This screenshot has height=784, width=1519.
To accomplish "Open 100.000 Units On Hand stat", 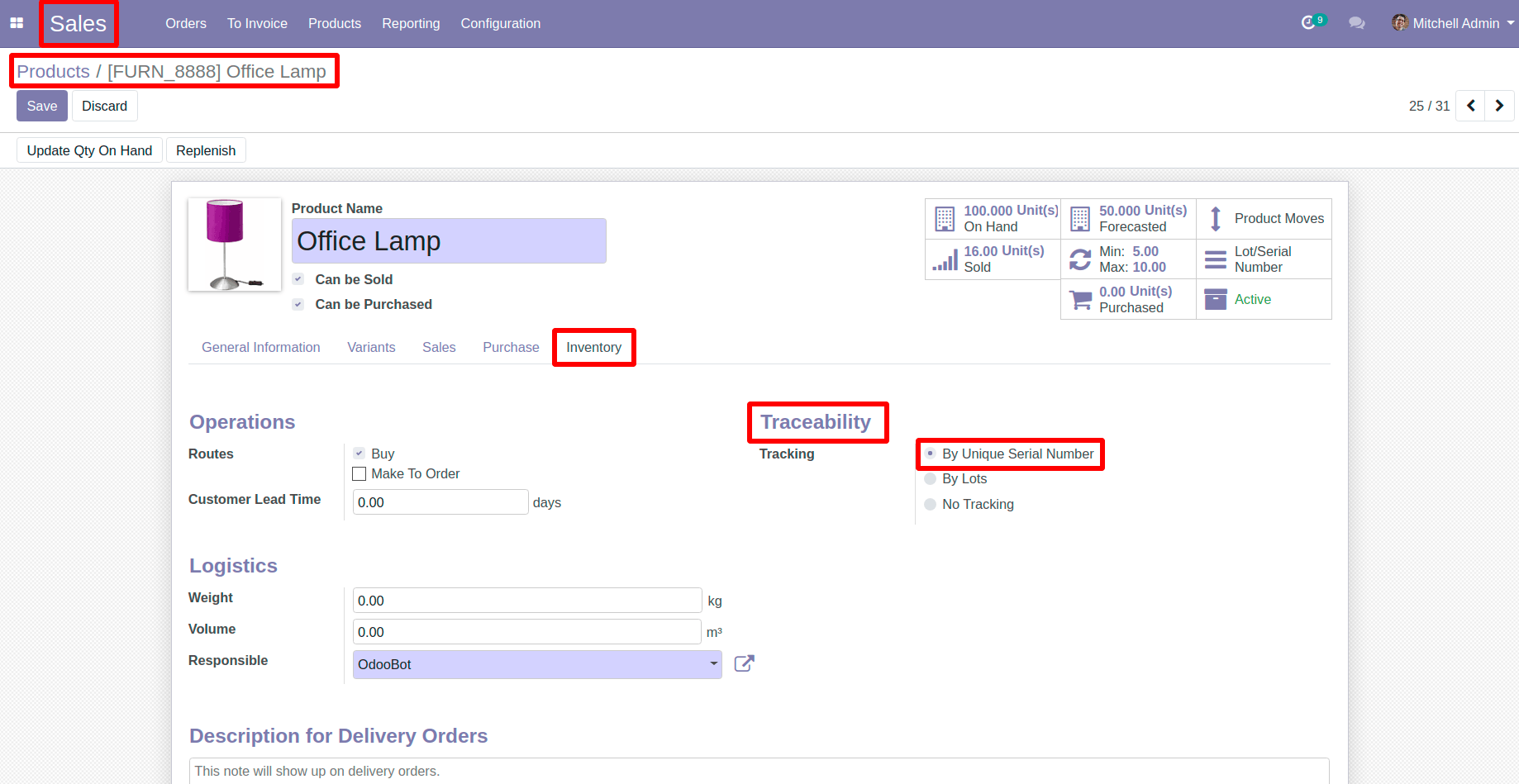I will 993,219.
